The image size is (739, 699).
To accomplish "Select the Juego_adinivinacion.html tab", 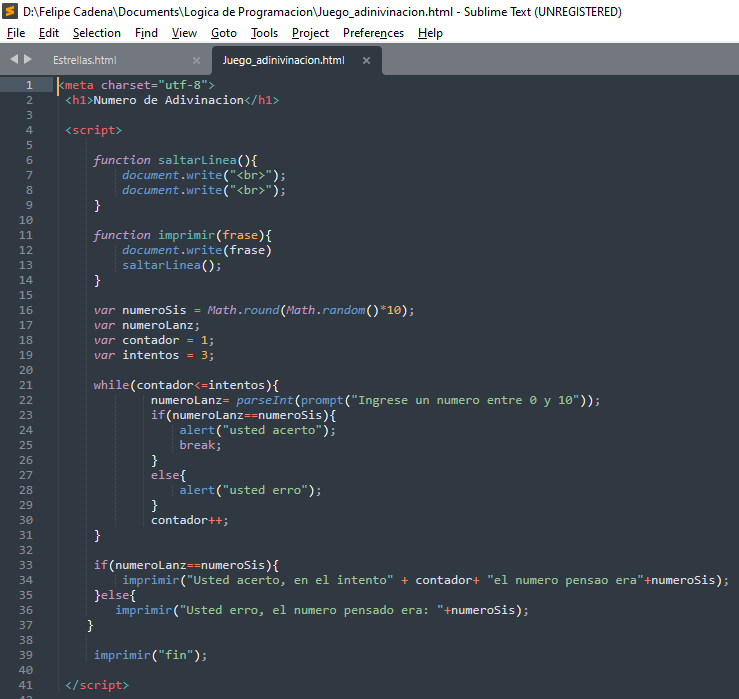I will point(283,61).
